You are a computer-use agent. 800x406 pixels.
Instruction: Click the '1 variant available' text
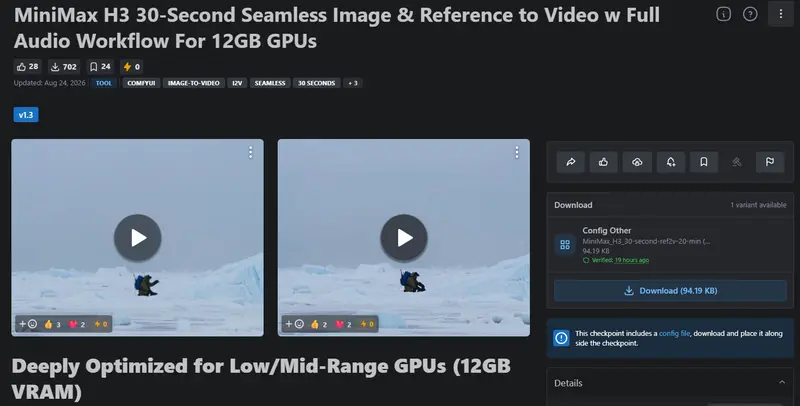(758, 205)
